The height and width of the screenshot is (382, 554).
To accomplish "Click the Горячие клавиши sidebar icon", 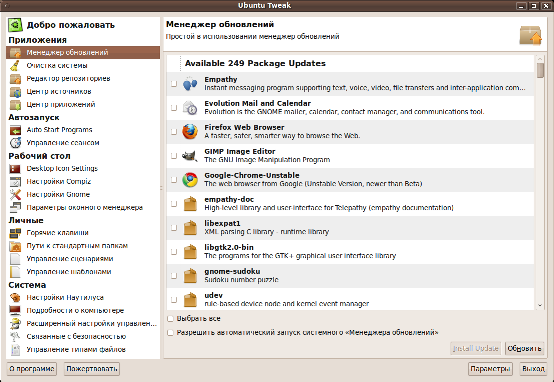I will 15,233.
